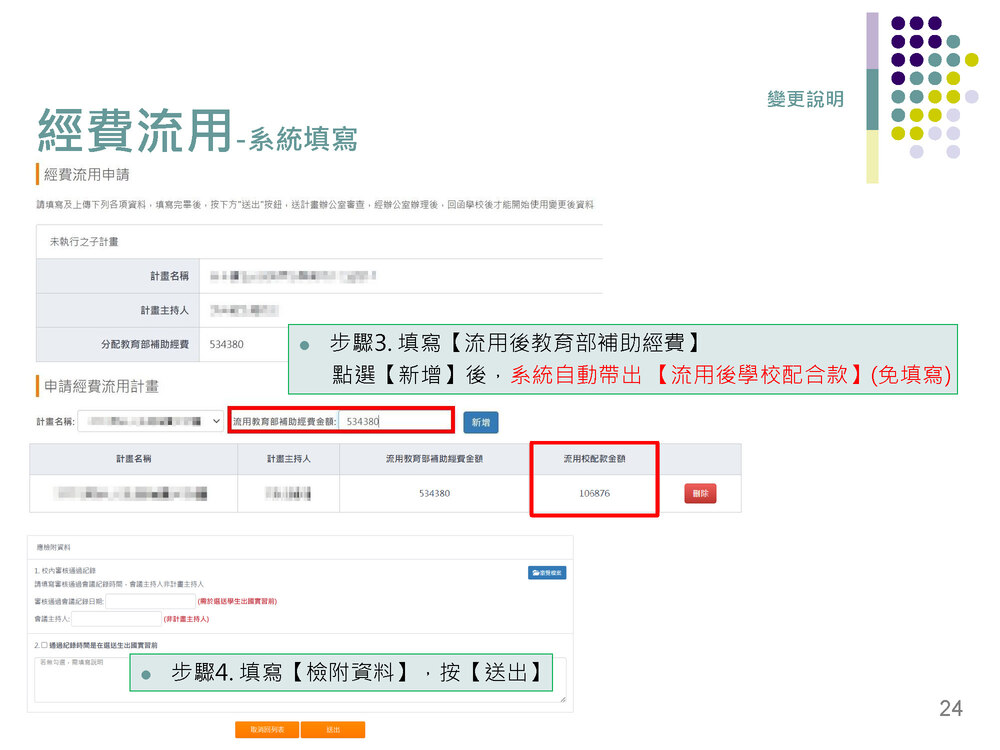This screenshot has height=750, width=1000.
Task: Click the 計畫主持人 column header in table
Action: pos(289,459)
